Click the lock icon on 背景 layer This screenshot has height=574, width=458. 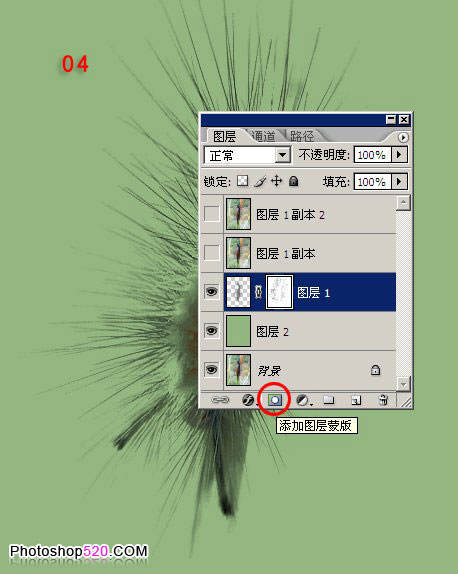[x=375, y=370]
